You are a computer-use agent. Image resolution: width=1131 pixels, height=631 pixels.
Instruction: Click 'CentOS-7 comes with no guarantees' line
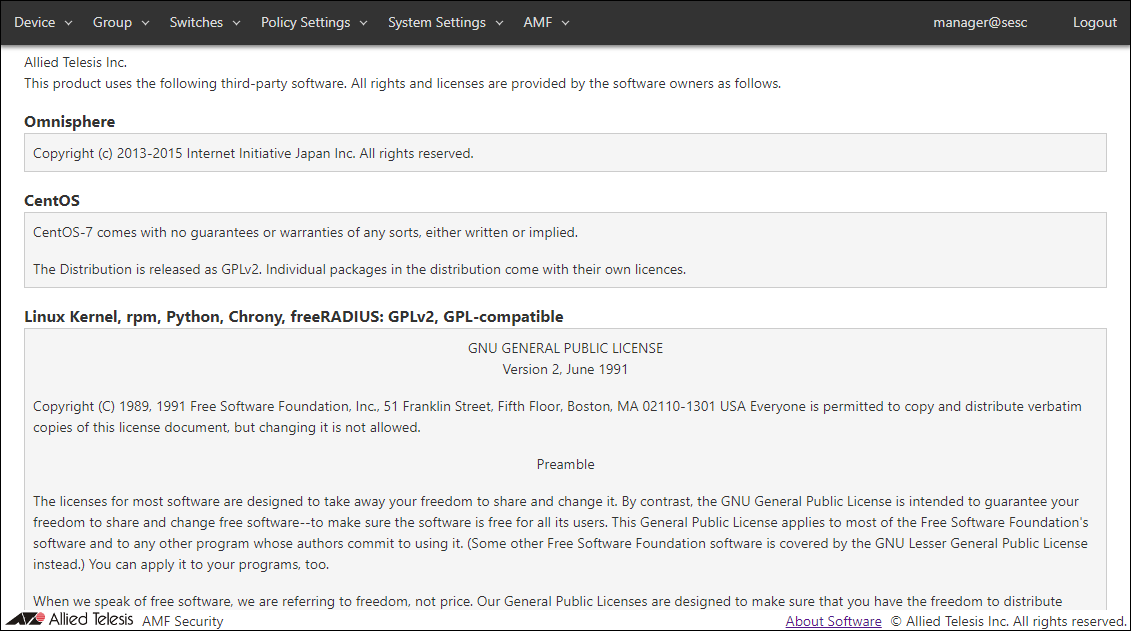[x=305, y=232]
